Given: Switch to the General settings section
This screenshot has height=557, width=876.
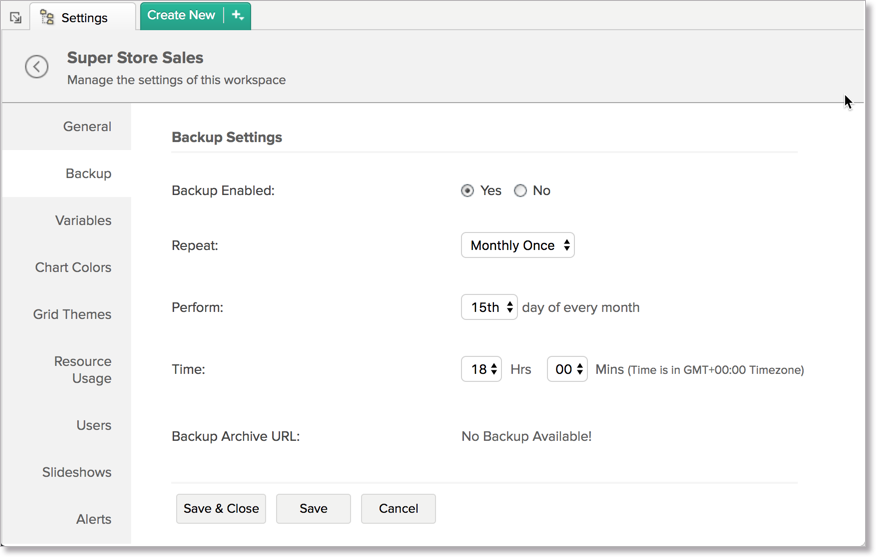Looking at the screenshot, I should pyautogui.click(x=87, y=127).
